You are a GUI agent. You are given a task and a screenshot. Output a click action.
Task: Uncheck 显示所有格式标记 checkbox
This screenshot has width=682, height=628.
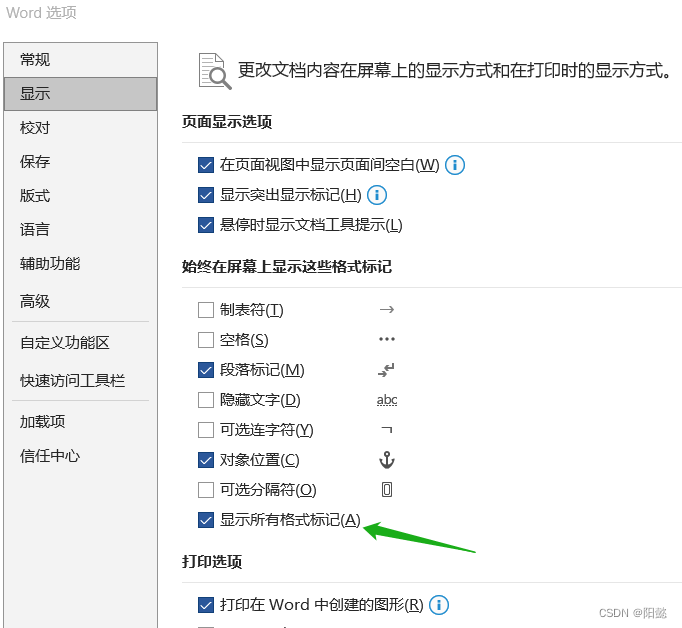tap(206, 520)
